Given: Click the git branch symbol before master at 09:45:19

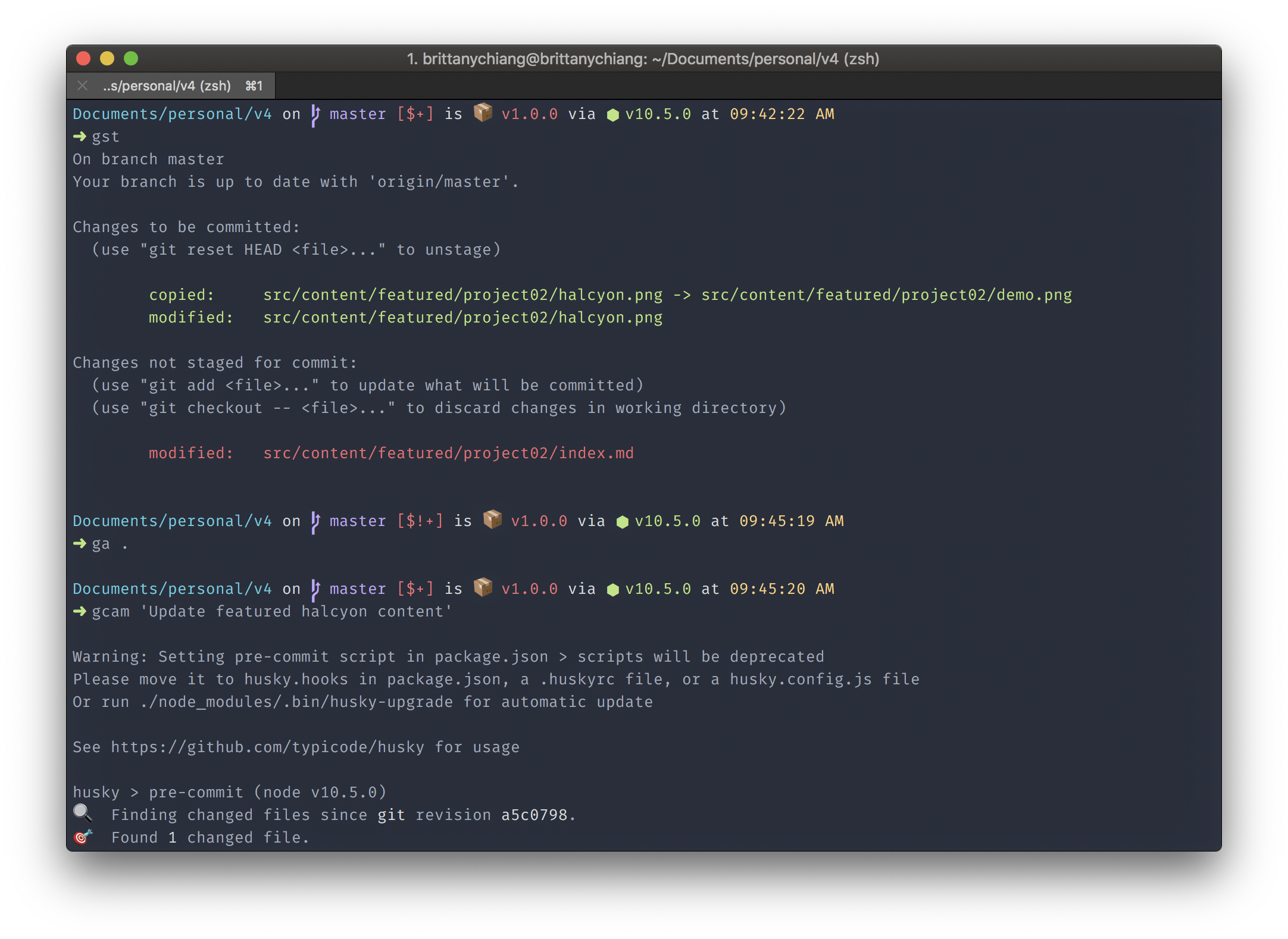Looking at the screenshot, I should 315,522.
